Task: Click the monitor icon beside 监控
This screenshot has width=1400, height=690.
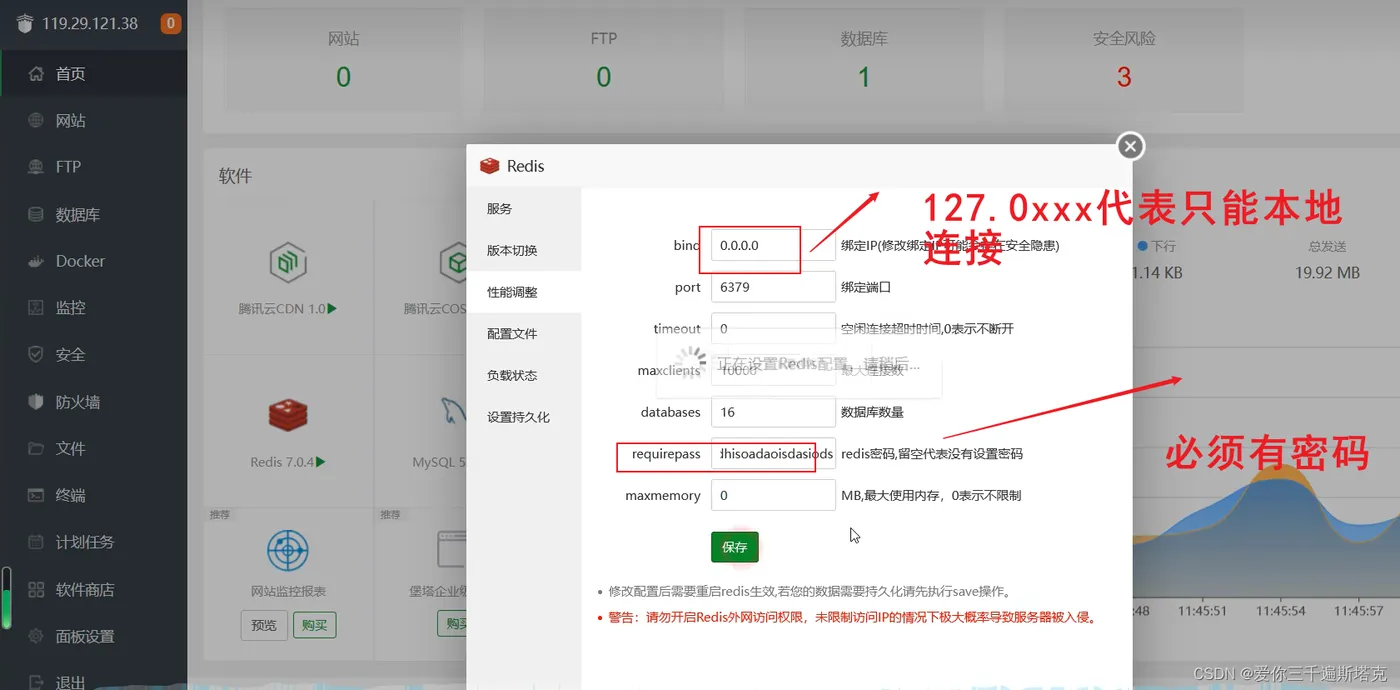Action: (36, 308)
